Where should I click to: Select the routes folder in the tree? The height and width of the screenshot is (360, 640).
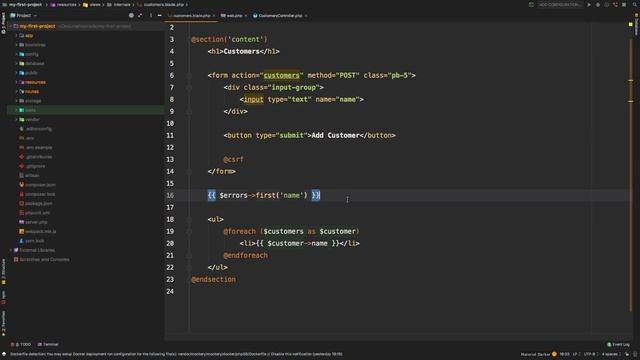pyautogui.click(x=32, y=91)
